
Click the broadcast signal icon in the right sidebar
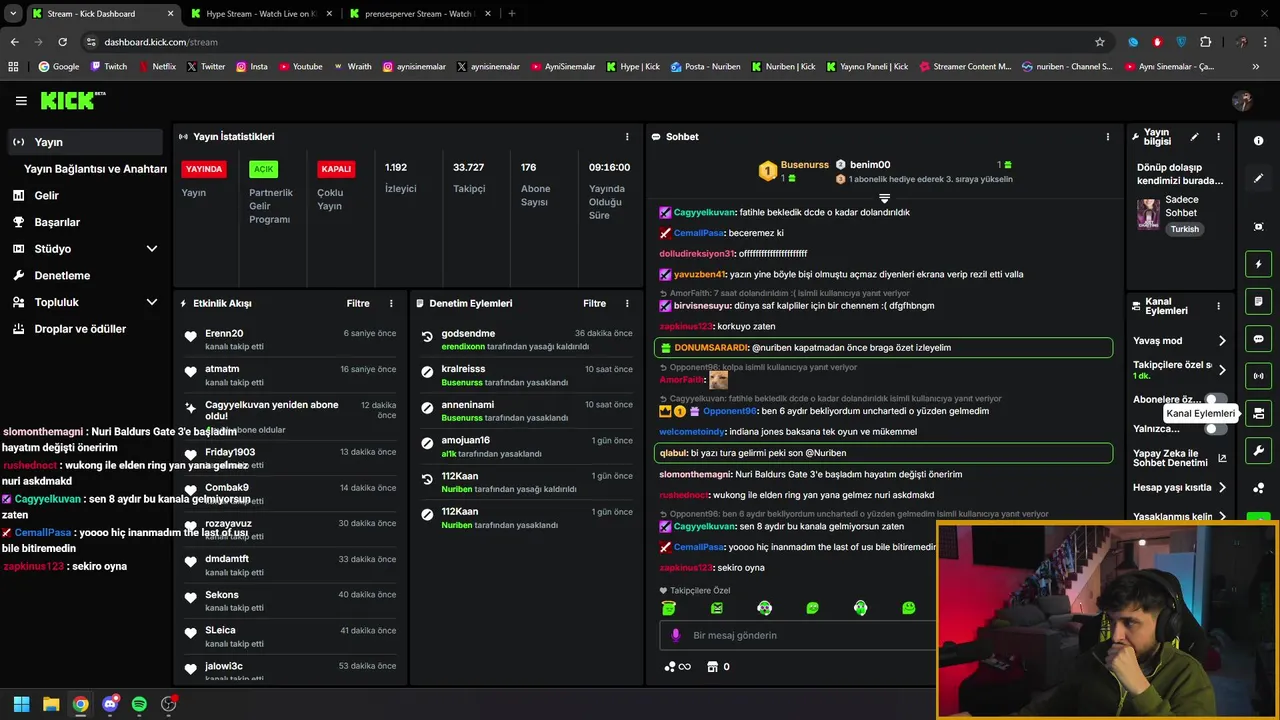pyautogui.click(x=1258, y=376)
